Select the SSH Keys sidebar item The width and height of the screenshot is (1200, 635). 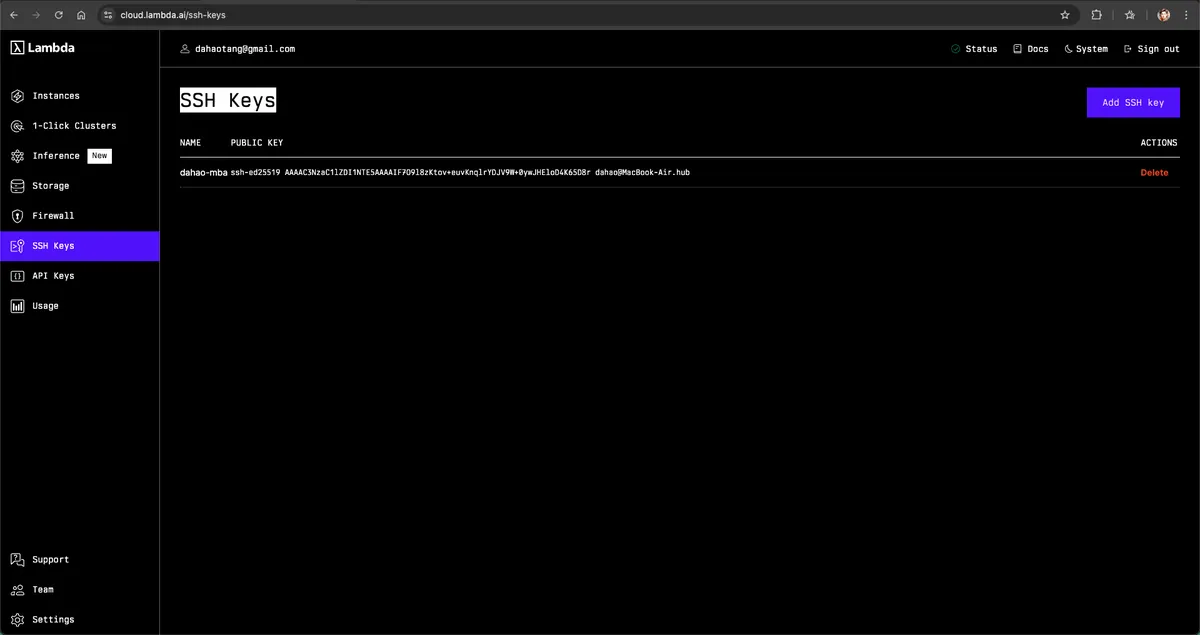[x=53, y=246]
